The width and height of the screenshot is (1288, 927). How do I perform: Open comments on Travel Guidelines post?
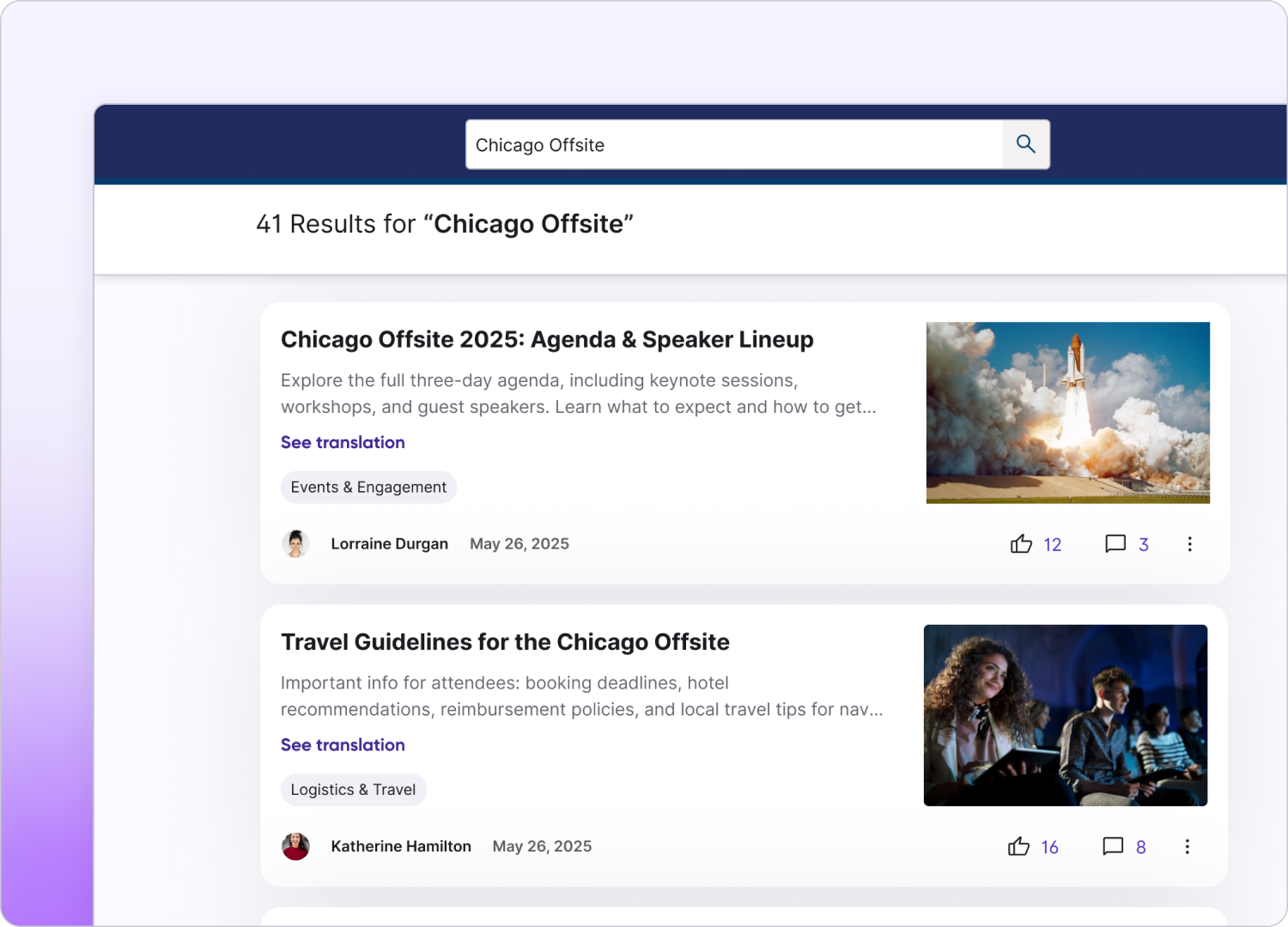pos(1113,847)
